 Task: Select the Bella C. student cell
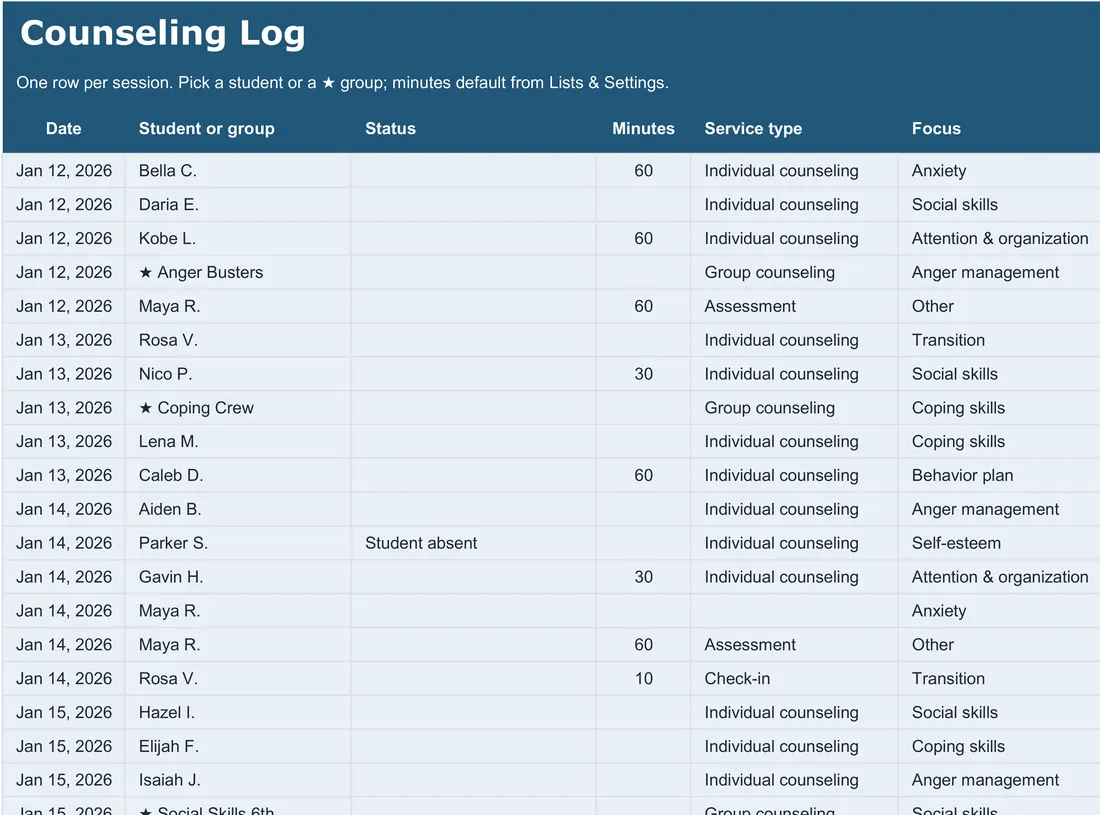click(238, 170)
